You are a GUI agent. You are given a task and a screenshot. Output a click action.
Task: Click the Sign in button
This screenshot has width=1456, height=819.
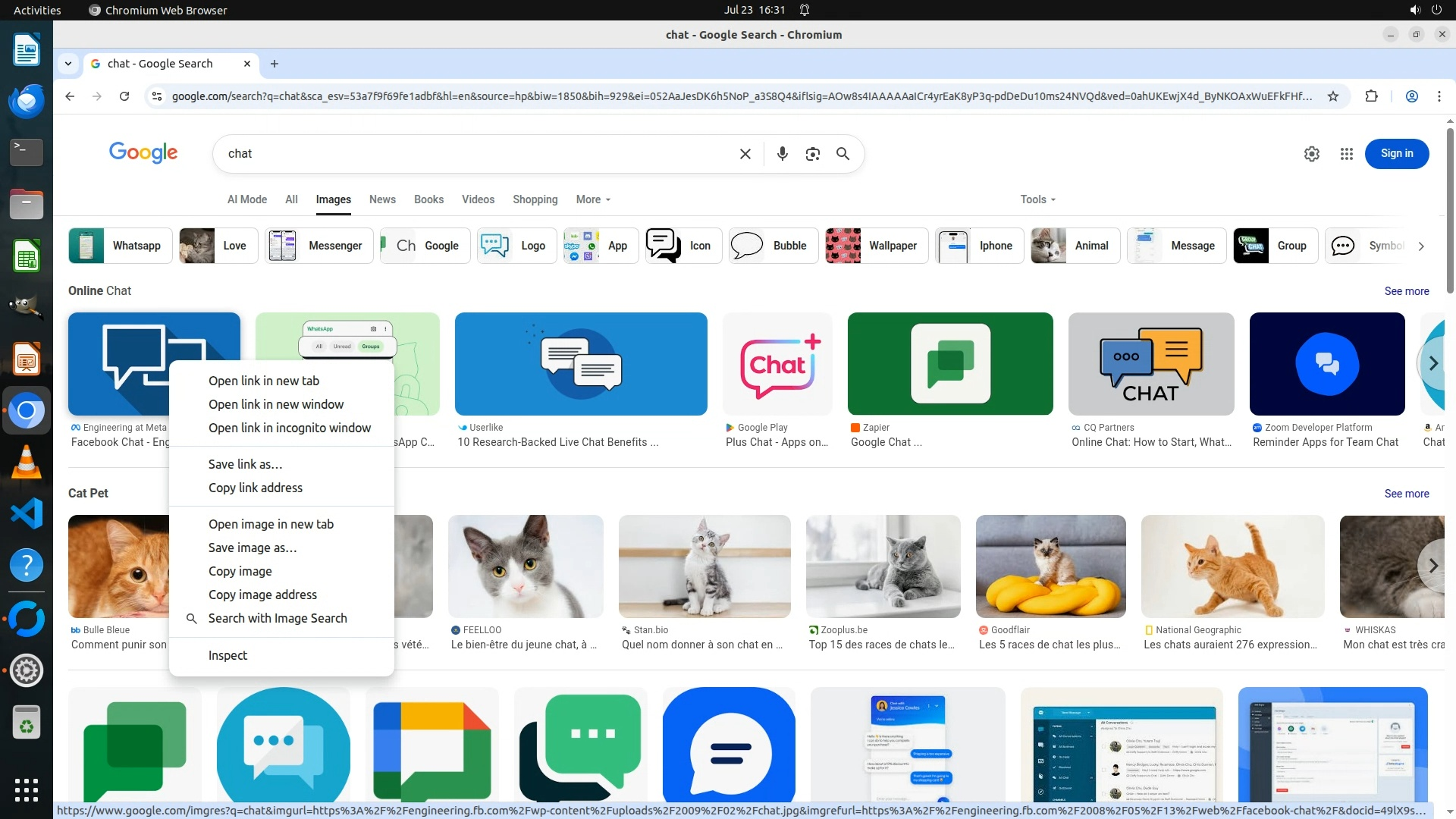1396,154
